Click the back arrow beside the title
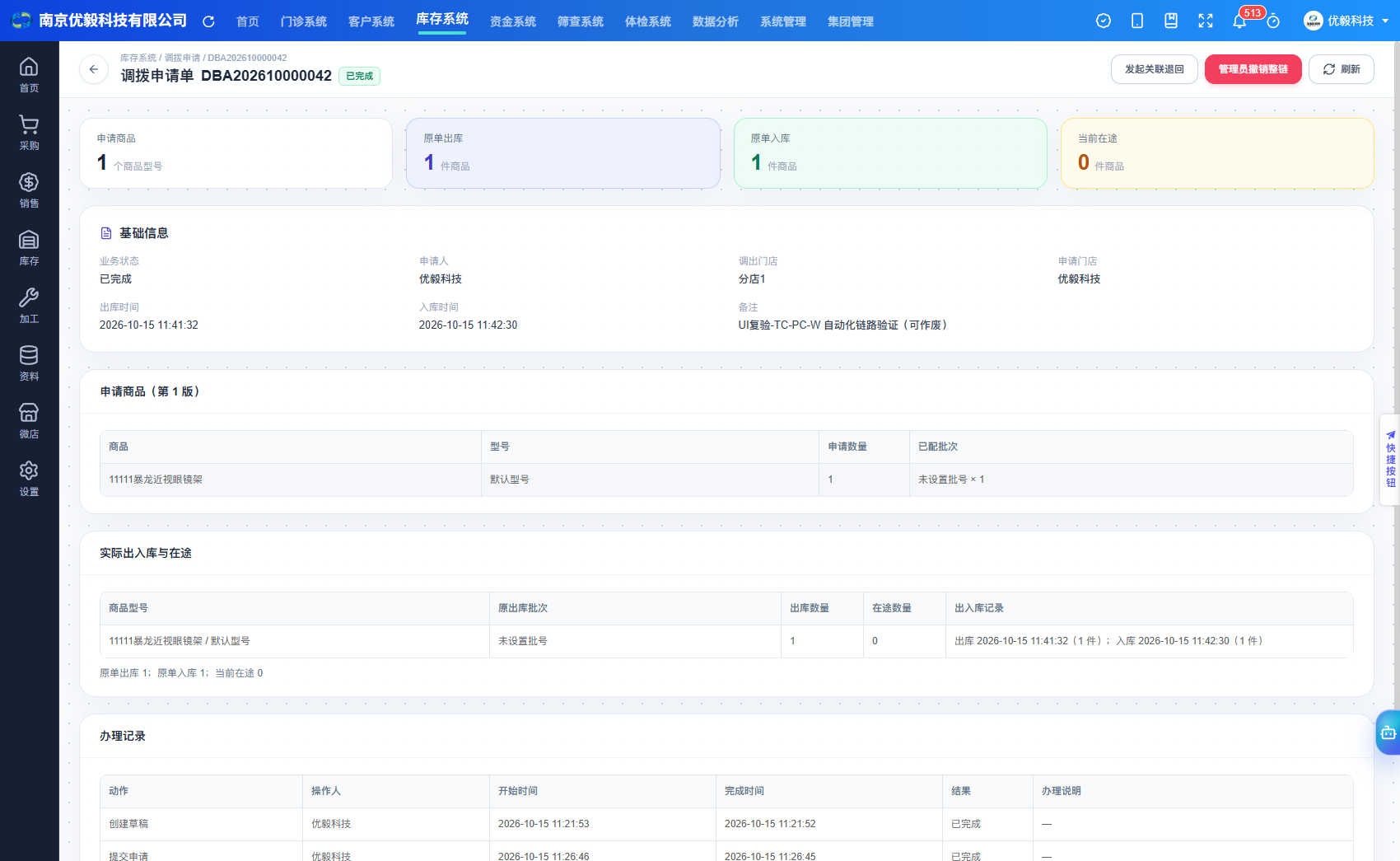 pos(94,69)
